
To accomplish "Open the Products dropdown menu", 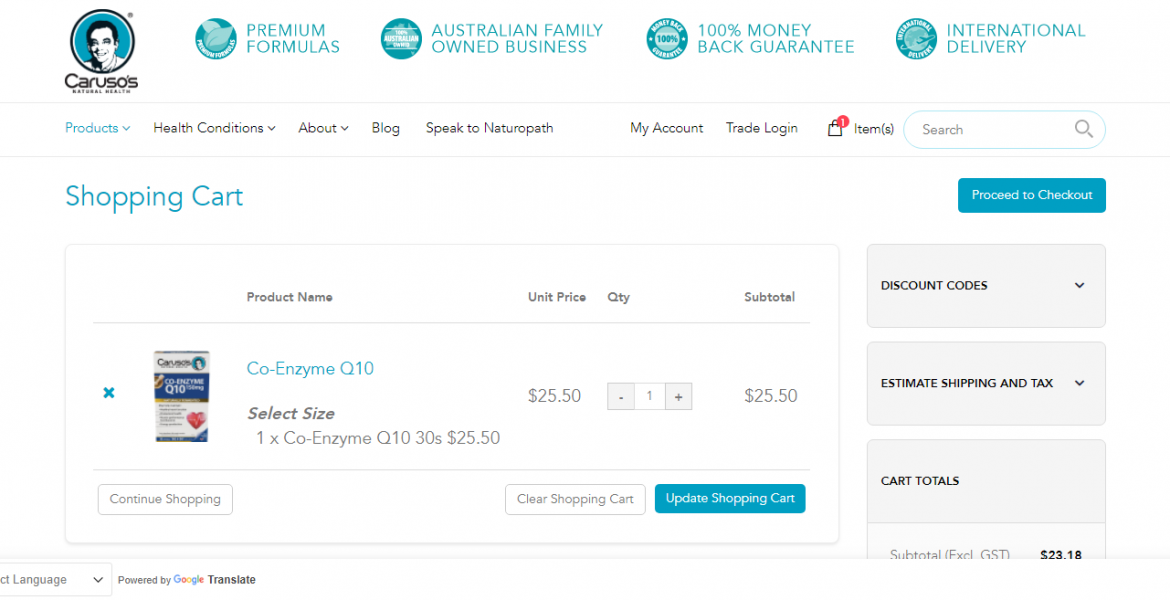I will (x=97, y=128).
